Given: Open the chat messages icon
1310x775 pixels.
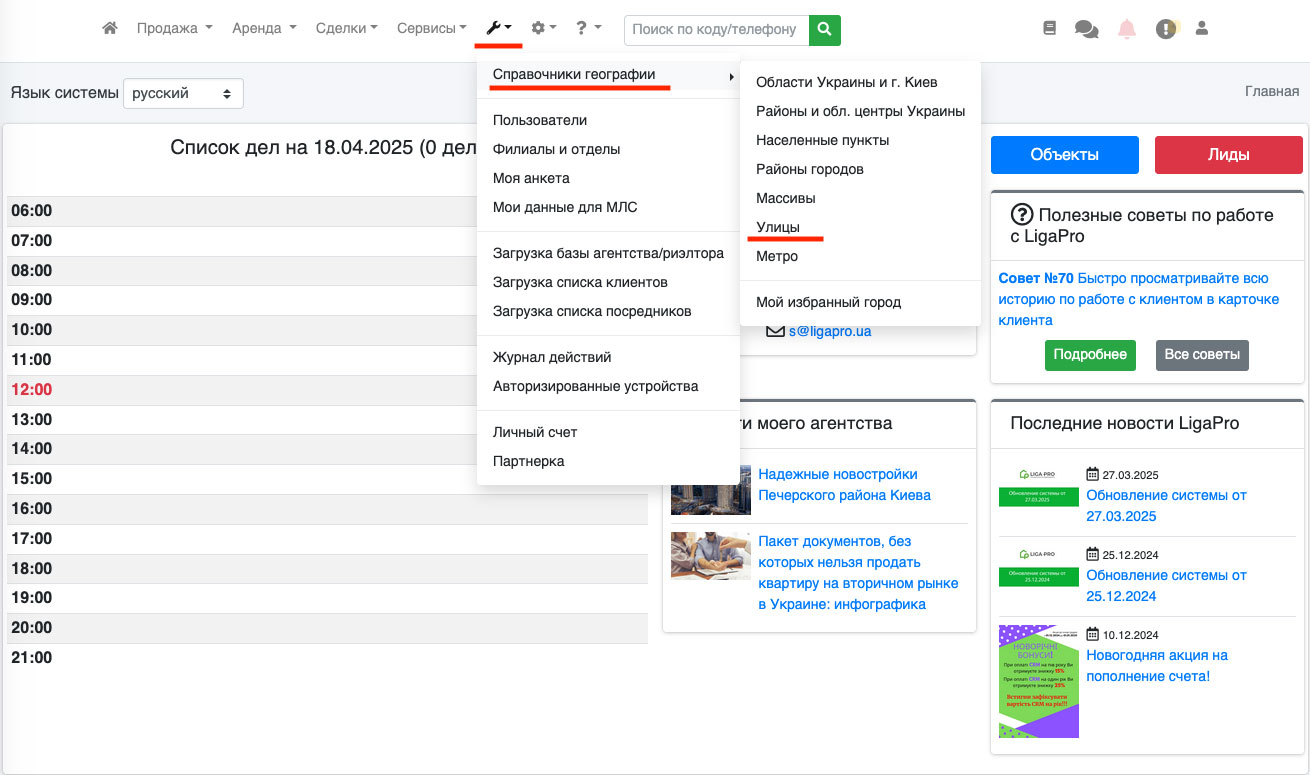Looking at the screenshot, I should tap(1086, 29).
